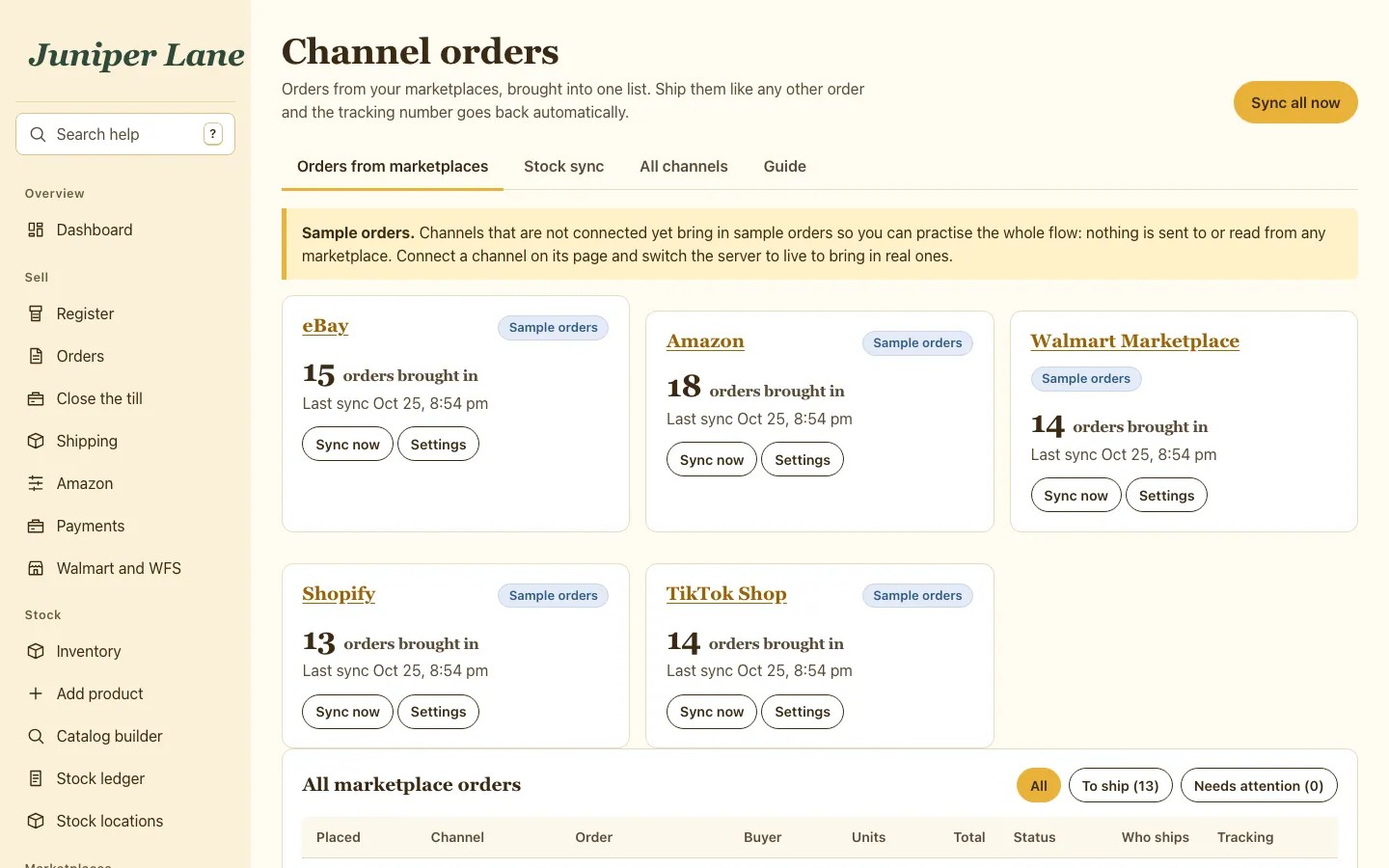
Task: Open Stock locations in the sidebar
Action: [x=125, y=821]
